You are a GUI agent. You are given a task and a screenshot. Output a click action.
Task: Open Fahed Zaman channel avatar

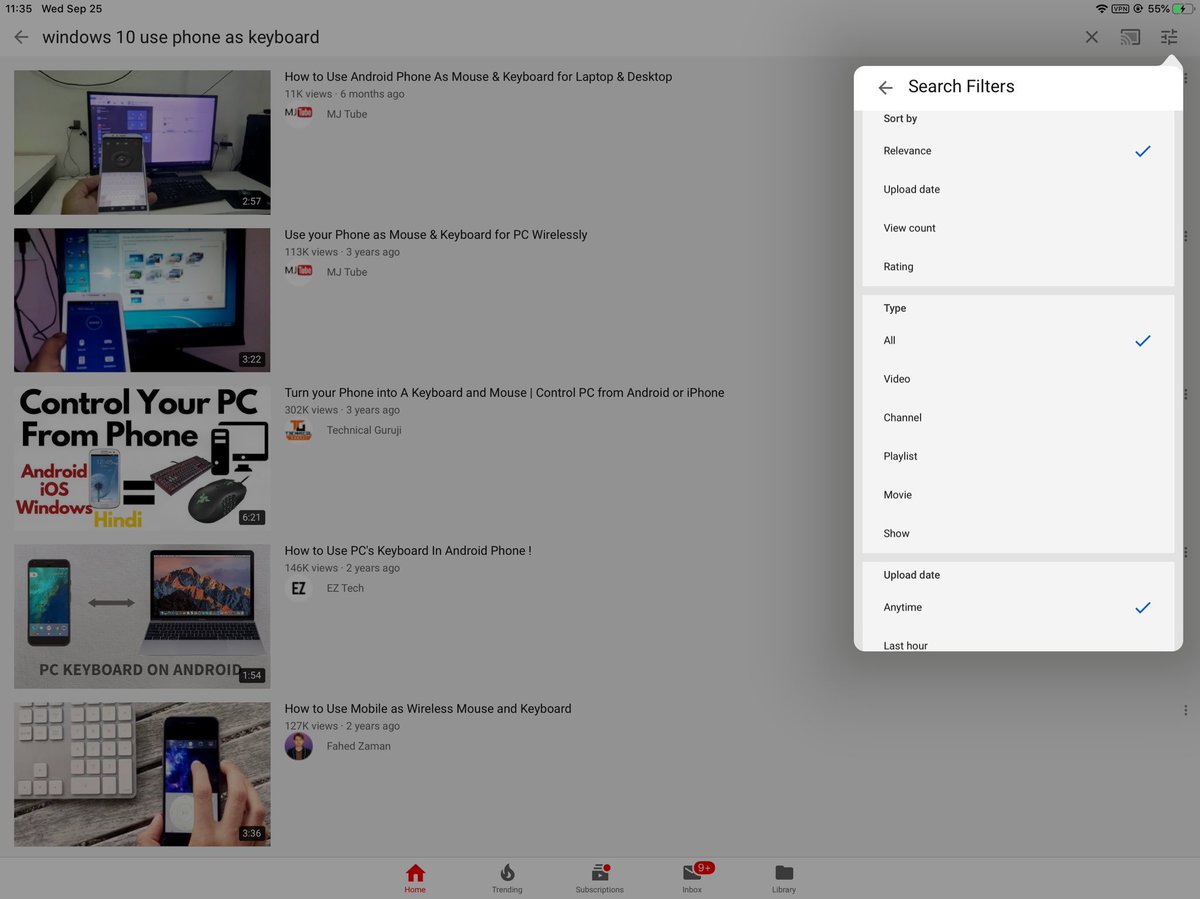click(x=298, y=746)
